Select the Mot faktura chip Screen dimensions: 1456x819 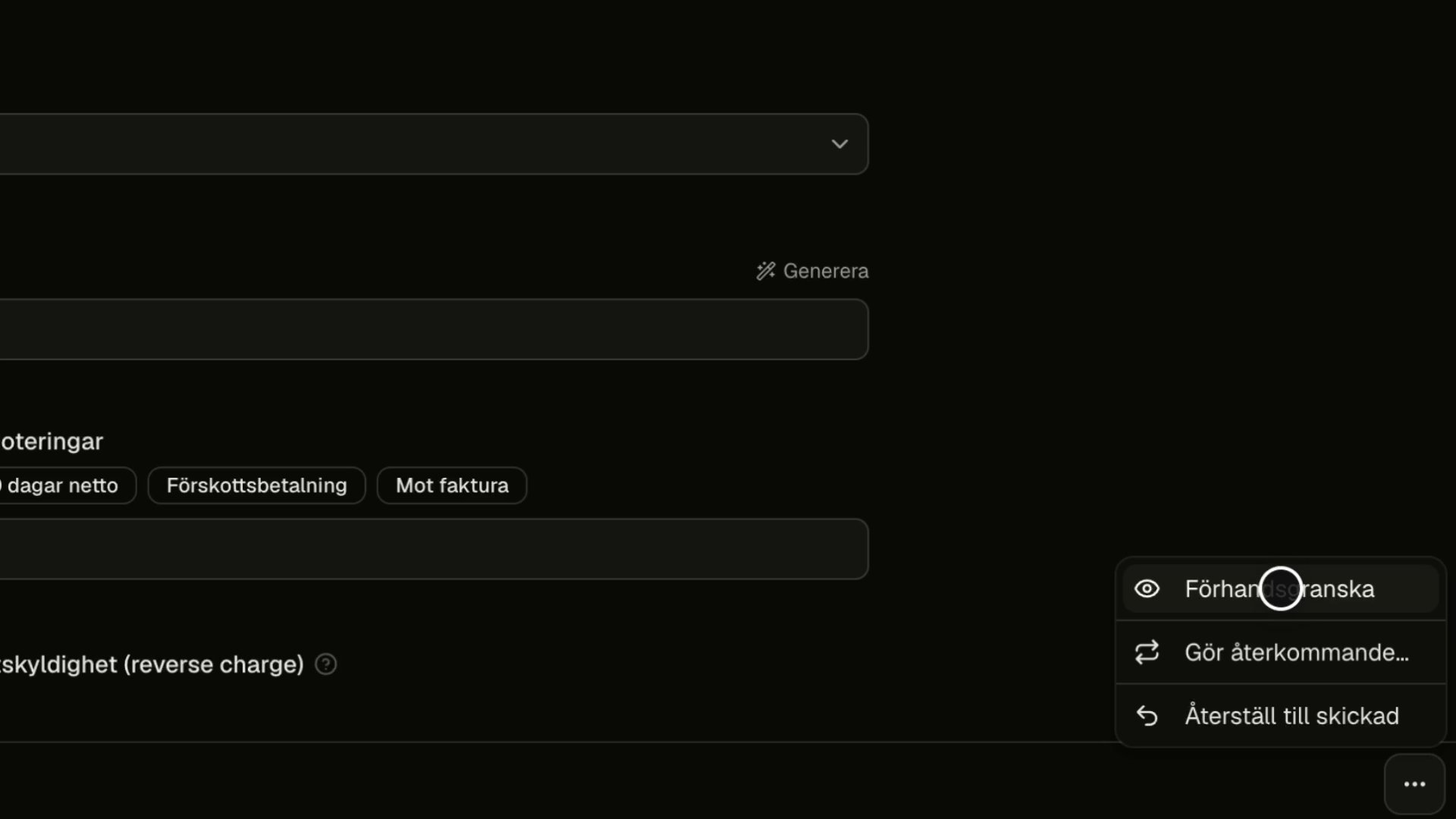[x=452, y=485]
